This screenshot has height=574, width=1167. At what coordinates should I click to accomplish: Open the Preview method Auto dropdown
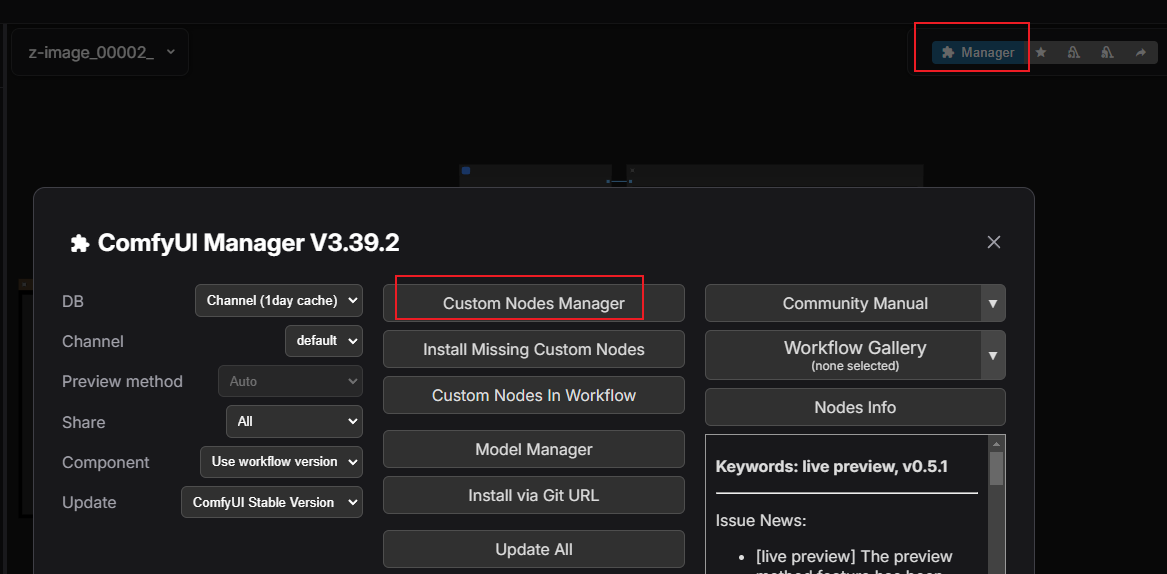(290, 381)
